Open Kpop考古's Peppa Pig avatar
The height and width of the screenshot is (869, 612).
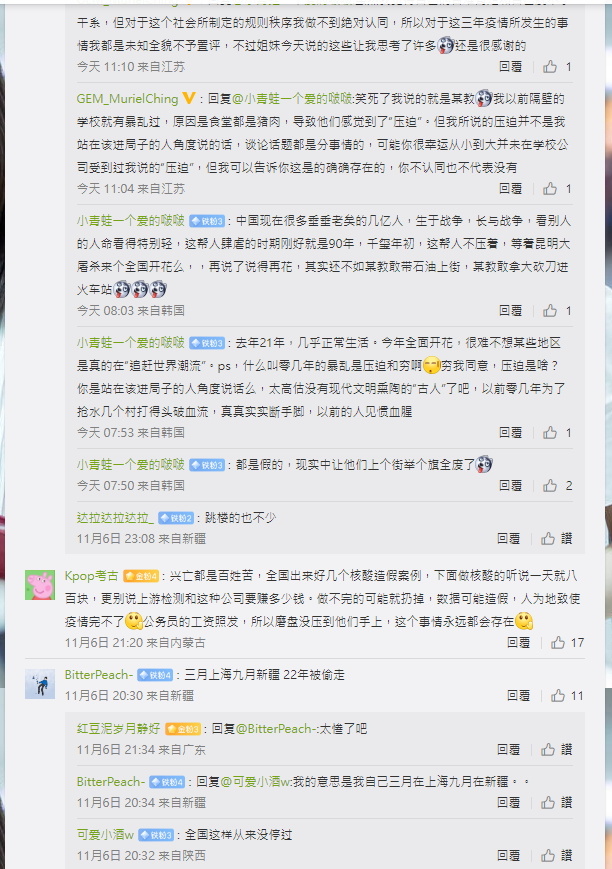pos(40,585)
